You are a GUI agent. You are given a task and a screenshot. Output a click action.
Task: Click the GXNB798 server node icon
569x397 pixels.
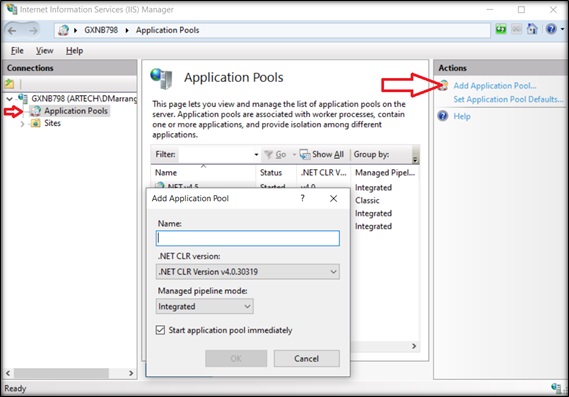pyautogui.click(x=22, y=98)
